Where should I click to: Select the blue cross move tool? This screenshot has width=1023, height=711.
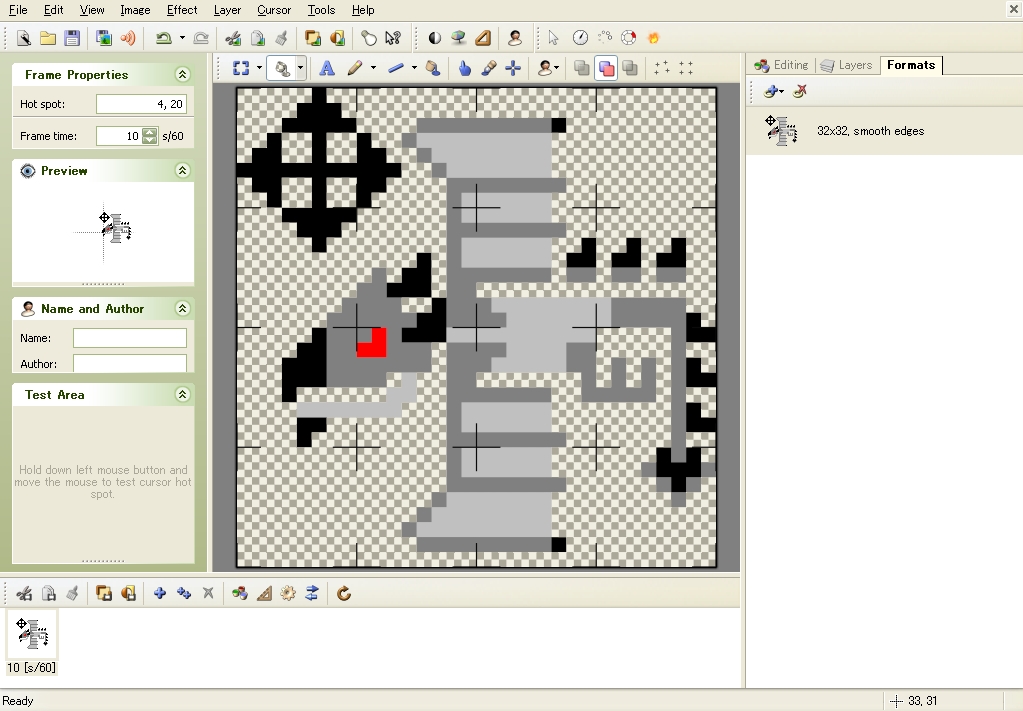513,68
